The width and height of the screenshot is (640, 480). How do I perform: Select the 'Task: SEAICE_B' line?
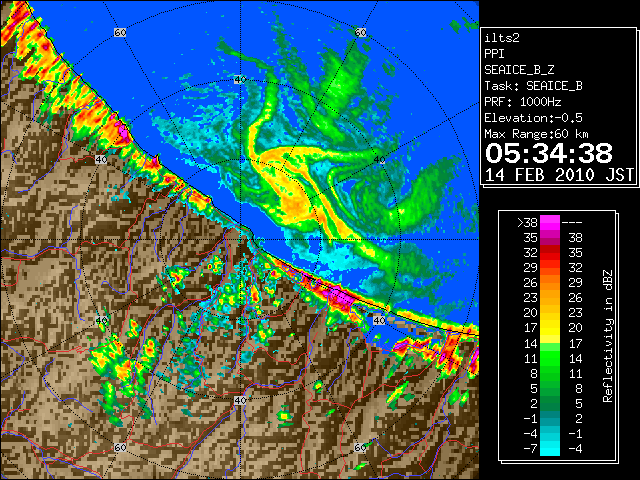tap(533, 86)
